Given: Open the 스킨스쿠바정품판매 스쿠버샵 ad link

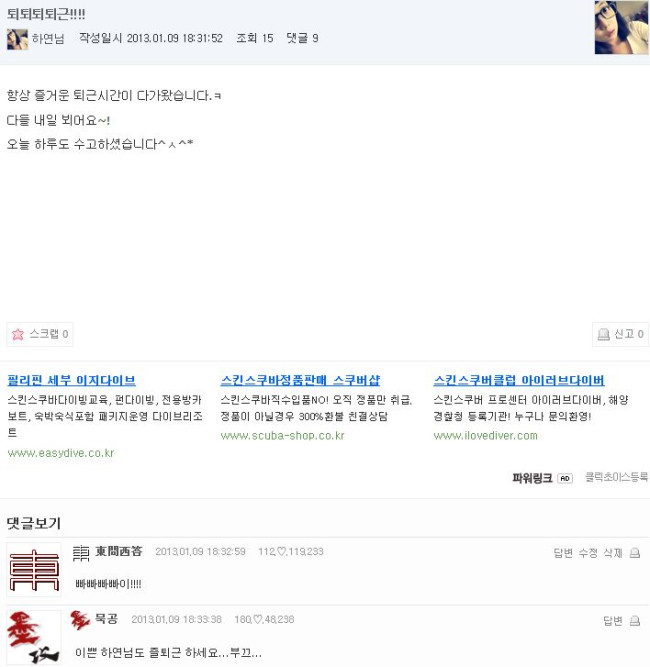Looking at the screenshot, I should [300, 380].
